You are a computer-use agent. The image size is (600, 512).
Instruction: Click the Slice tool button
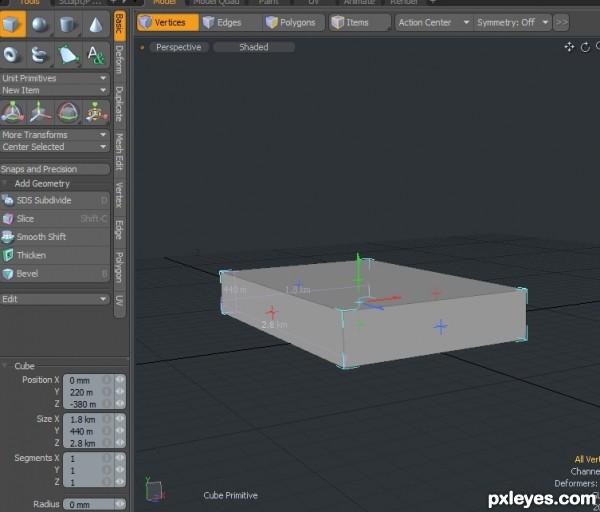(55, 218)
